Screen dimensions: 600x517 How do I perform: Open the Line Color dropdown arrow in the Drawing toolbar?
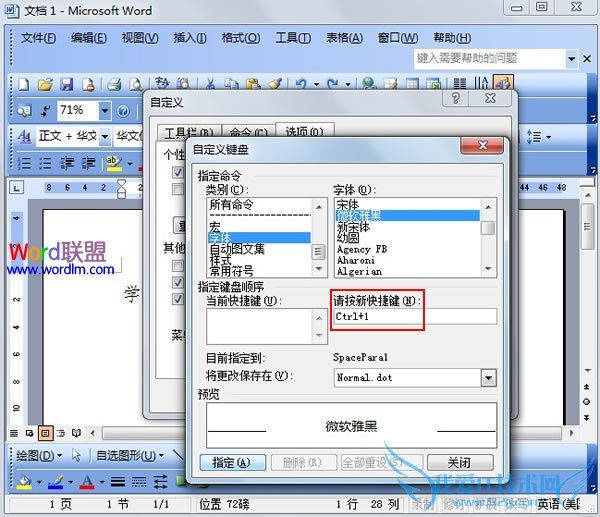pos(70,482)
